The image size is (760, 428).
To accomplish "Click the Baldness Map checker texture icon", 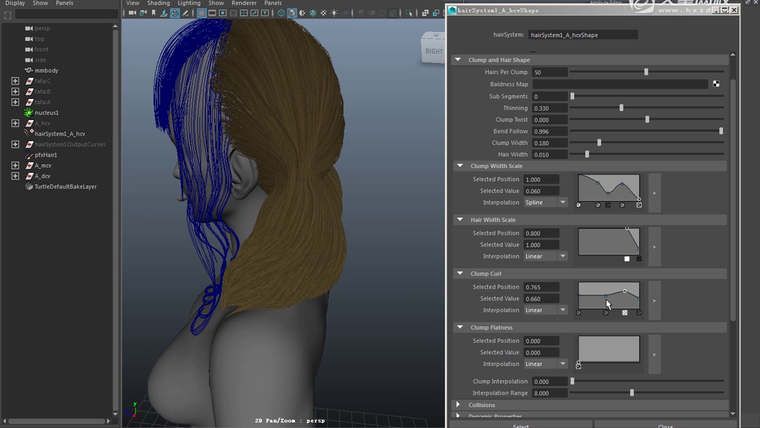I will [x=716, y=84].
